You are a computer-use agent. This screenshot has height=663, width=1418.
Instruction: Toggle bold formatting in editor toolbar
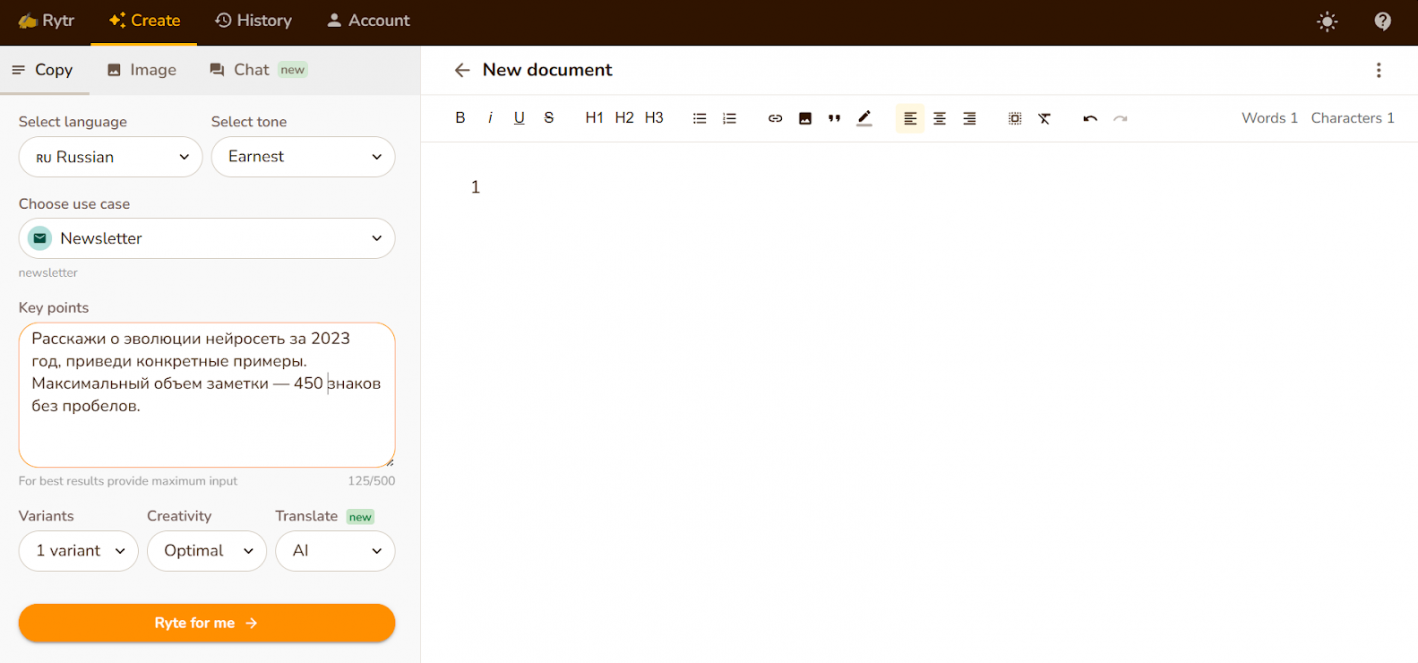(x=460, y=118)
